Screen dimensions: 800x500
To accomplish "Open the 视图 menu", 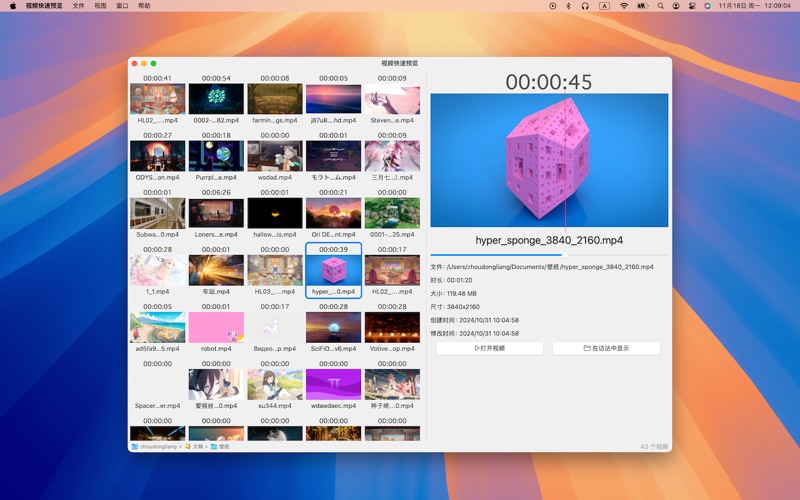I will click(x=100, y=5).
